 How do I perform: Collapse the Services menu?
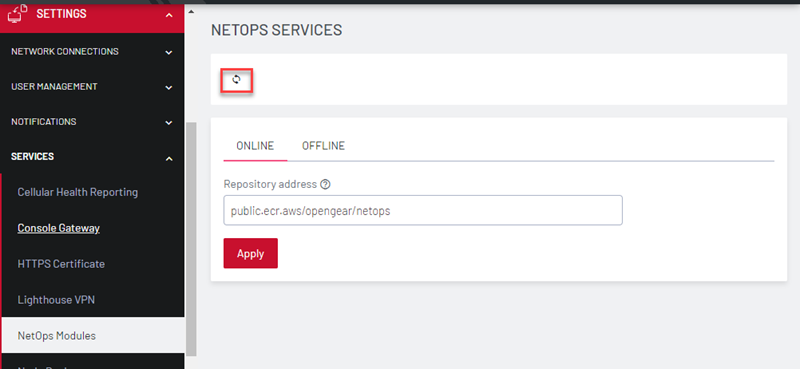tap(92, 157)
